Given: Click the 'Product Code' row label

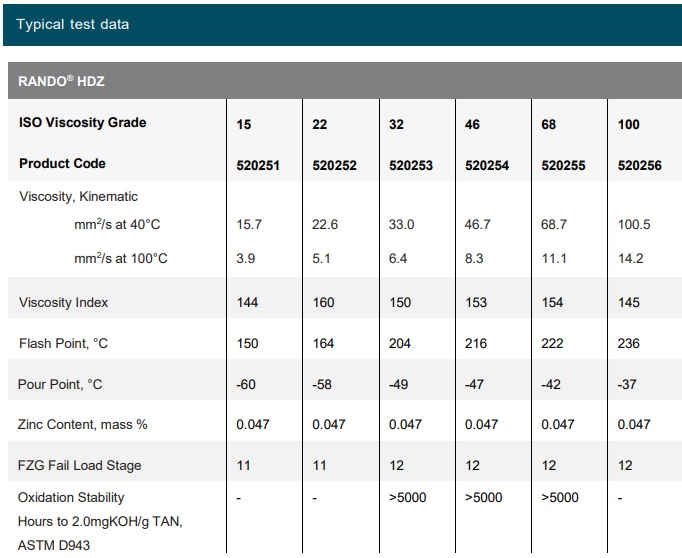Looking at the screenshot, I should (x=62, y=164).
